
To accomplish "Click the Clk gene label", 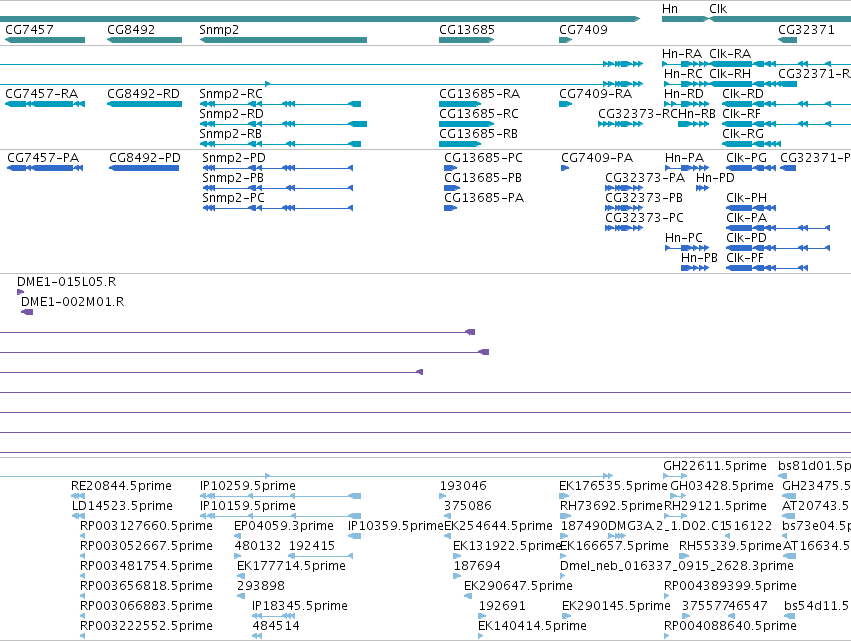I will click(x=718, y=9).
